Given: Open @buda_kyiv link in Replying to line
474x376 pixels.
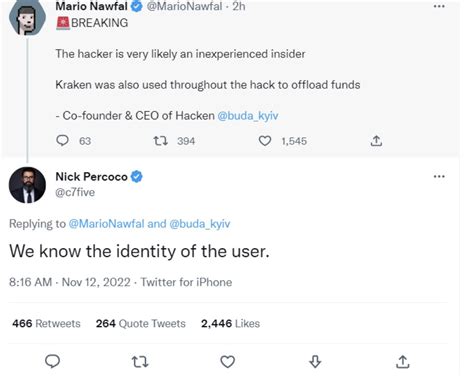Looking at the screenshot, I should [x=200, y=224].
